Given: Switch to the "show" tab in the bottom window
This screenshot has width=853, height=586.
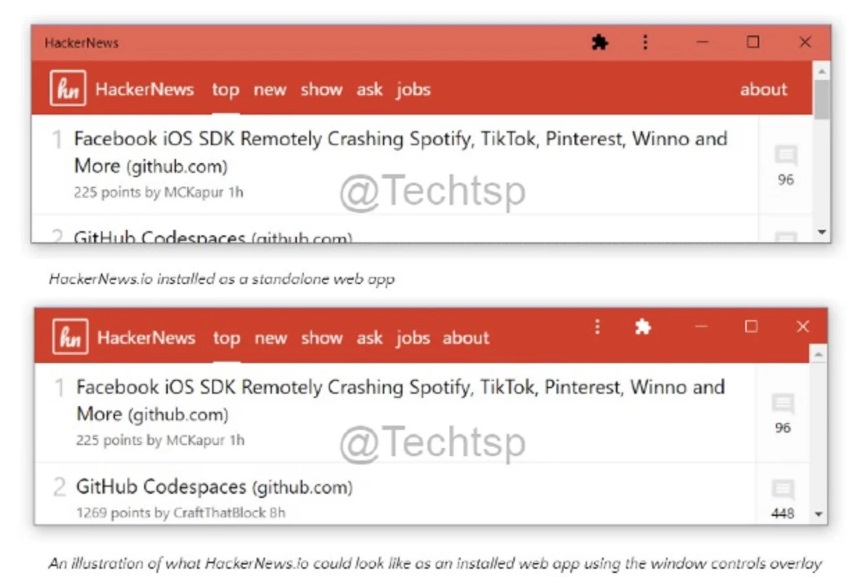Looking at the screenshot, I should [322, 338].
